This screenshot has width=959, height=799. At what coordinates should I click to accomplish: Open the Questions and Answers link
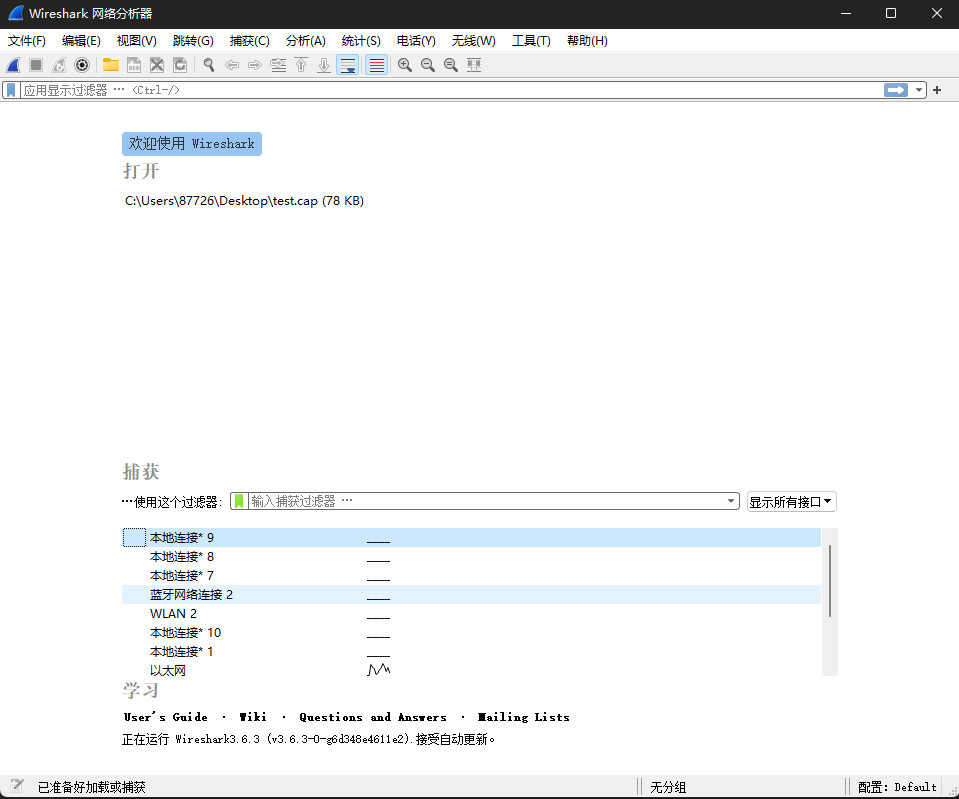[373, 717]
